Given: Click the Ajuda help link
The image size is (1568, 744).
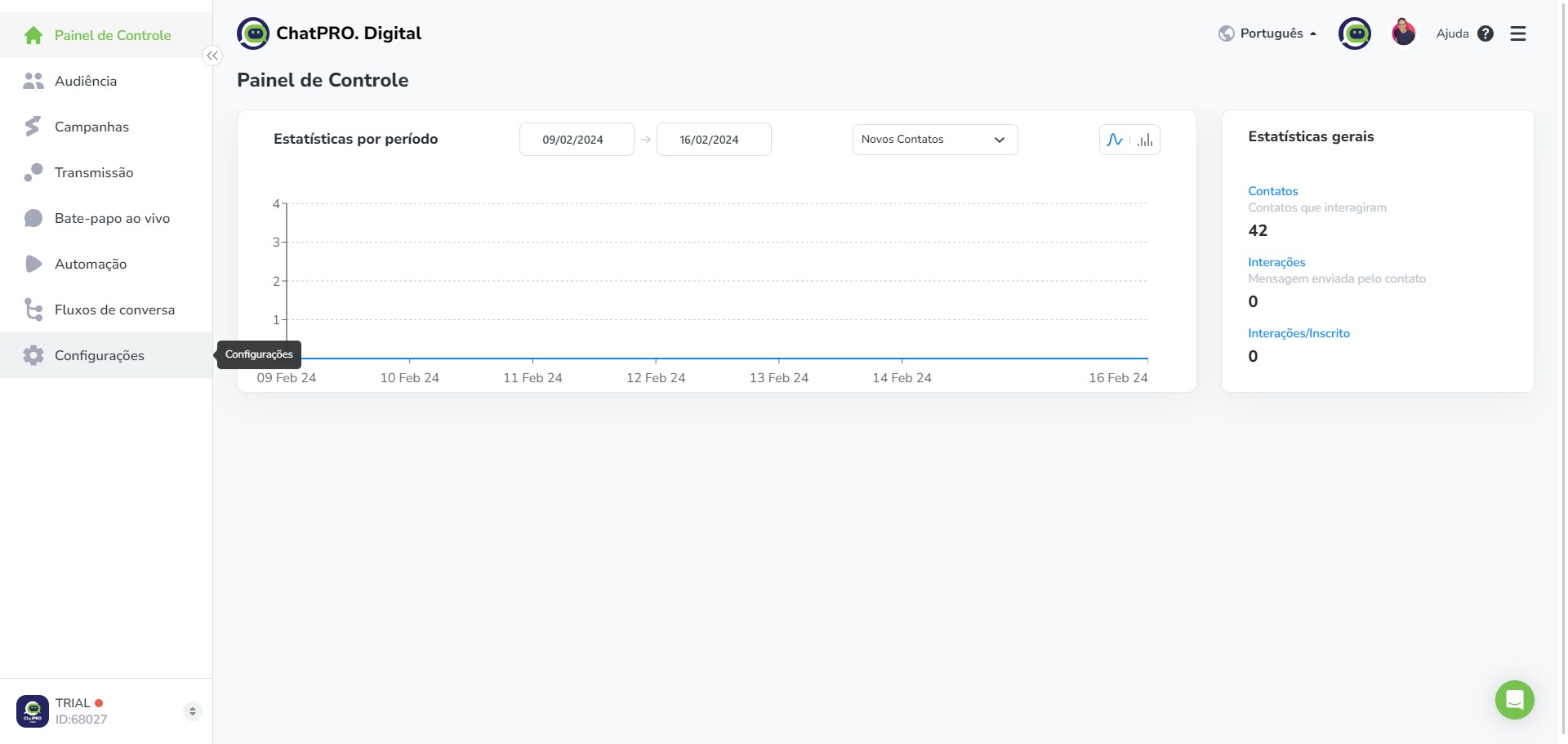Looking at the screenshot, I should (x=1452, y=33).
